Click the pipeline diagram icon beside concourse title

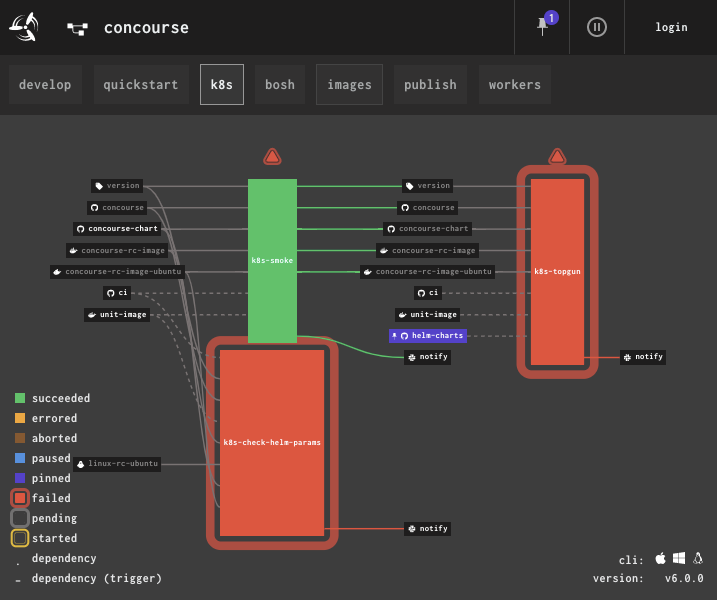pyautogui.click(x=77, y=28)
